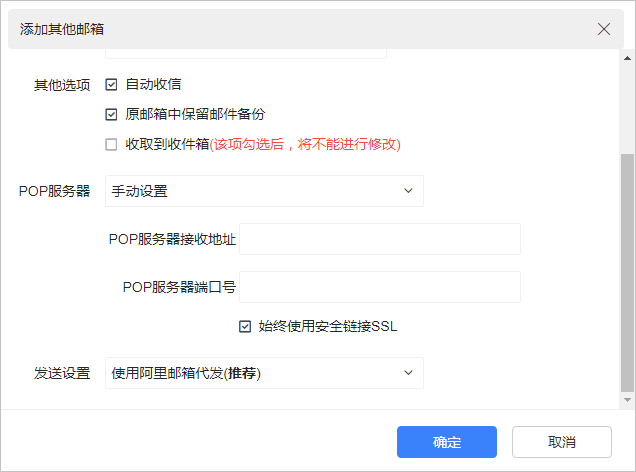Focus the POP服务器端口号 input field
Image resolution: width=636 pixels, height=472 pixels.
[x=380, y=287]
